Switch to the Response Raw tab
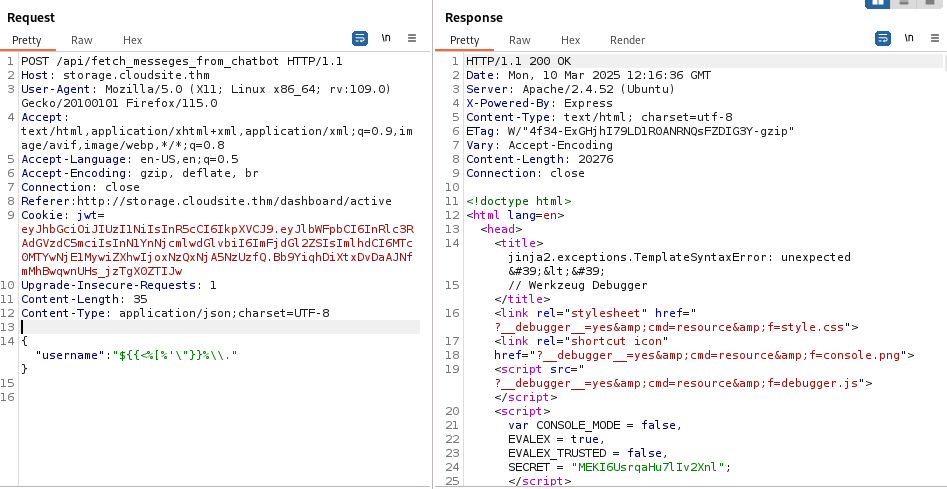Viewport: 947px width, 489px height. (x=519, y=40)
